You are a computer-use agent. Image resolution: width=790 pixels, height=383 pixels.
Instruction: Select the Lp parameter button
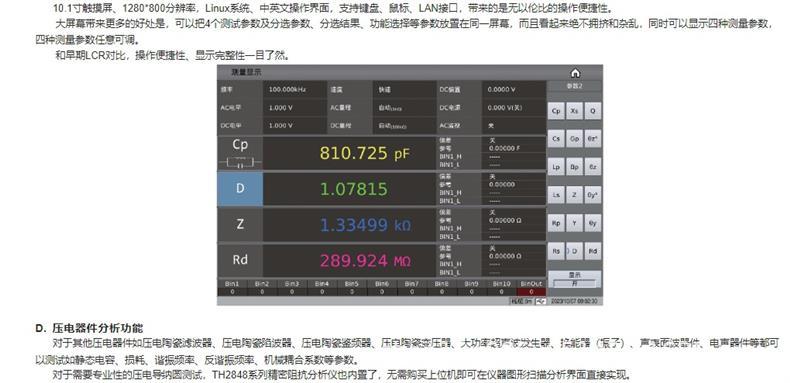(x=556, y=167)
